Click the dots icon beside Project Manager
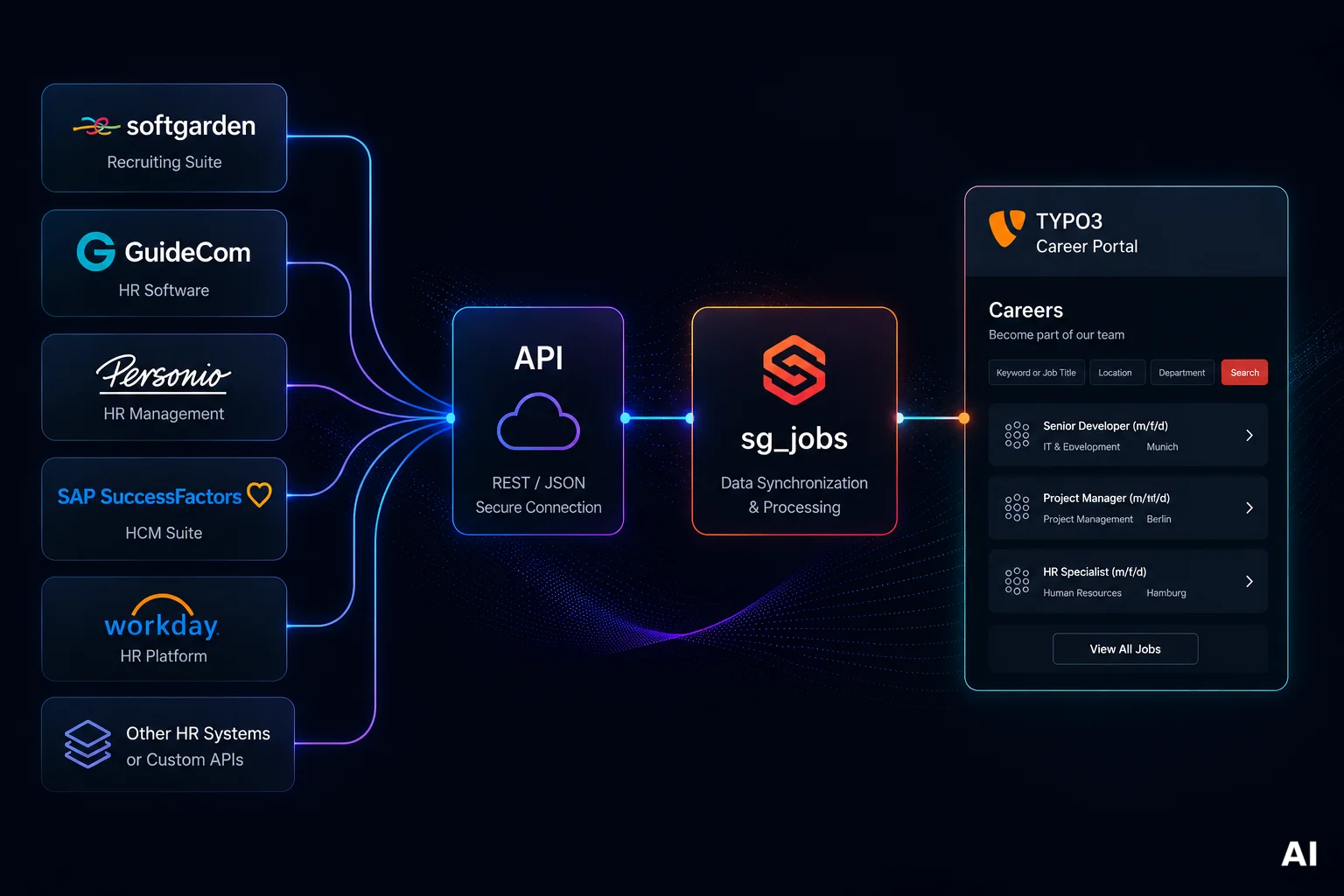 1017,507
